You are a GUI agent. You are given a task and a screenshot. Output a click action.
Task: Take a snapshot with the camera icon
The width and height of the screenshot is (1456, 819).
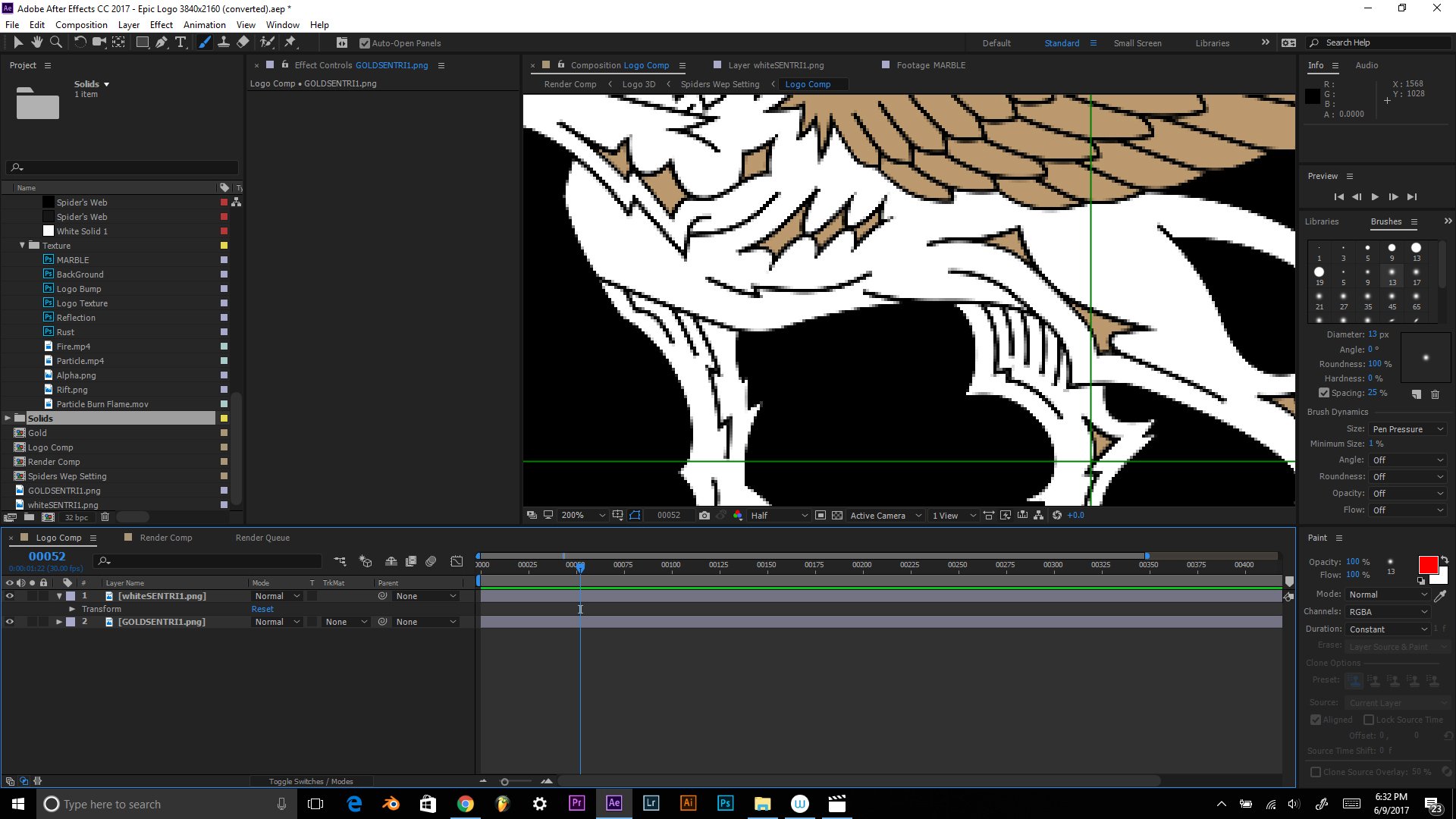[704, 516]
